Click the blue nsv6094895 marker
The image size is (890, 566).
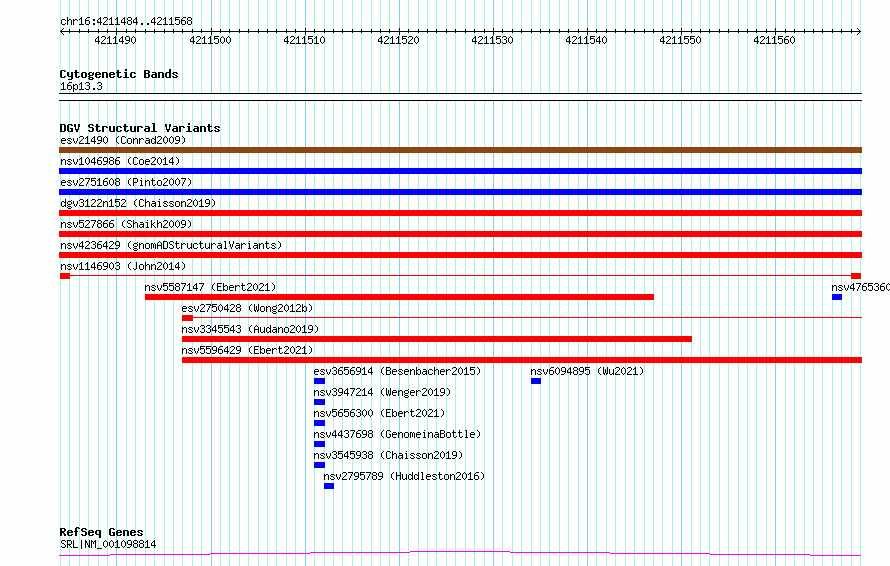tap(536, 381)
